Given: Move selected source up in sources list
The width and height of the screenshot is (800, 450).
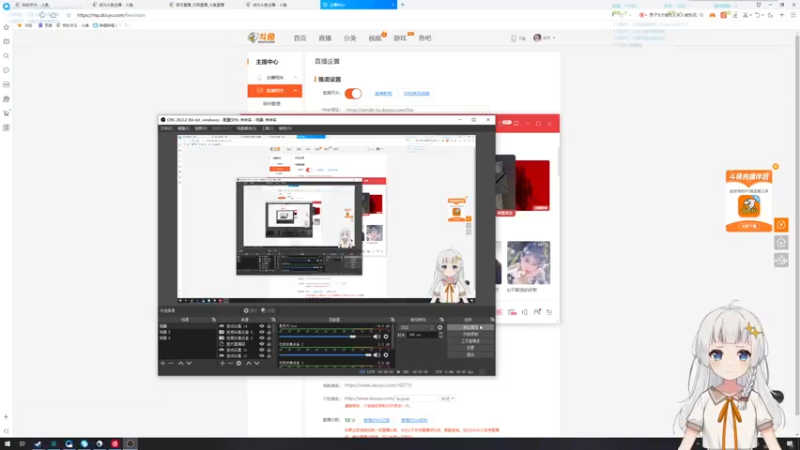Looking at the screenshot, I should (x=248, y=363).
